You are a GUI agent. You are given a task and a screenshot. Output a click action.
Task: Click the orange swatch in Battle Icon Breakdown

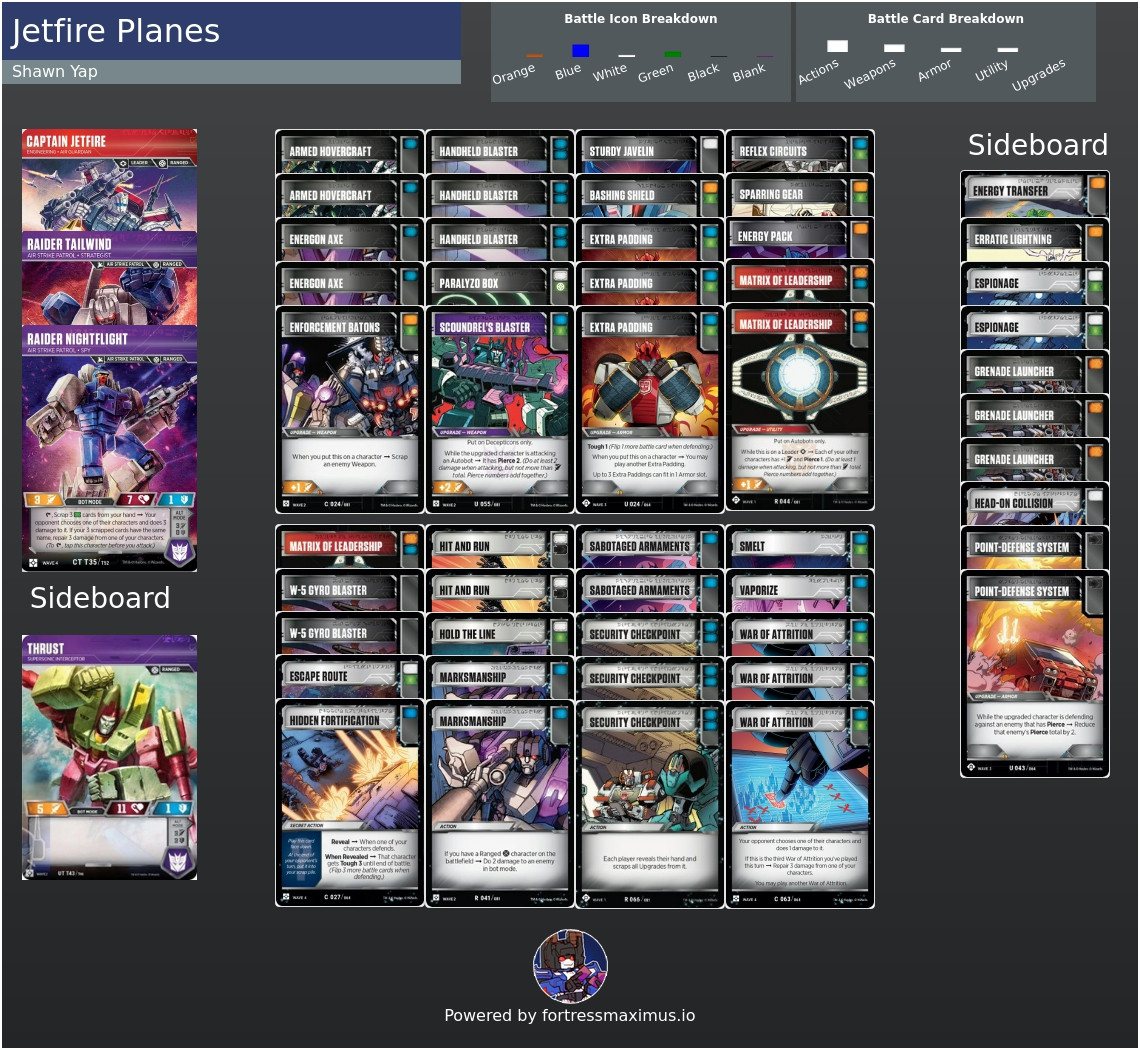(534, 55)
